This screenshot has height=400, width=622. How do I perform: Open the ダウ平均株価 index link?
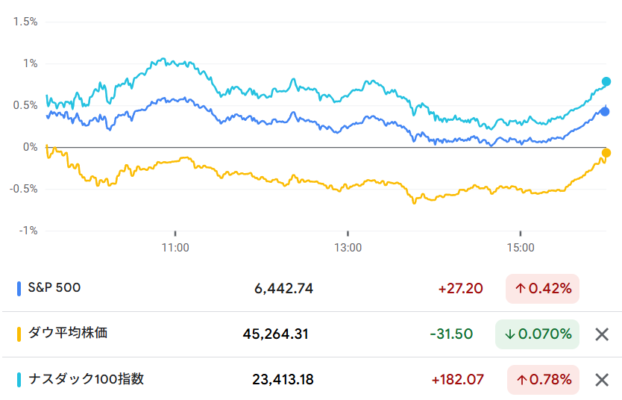[68, 333]
